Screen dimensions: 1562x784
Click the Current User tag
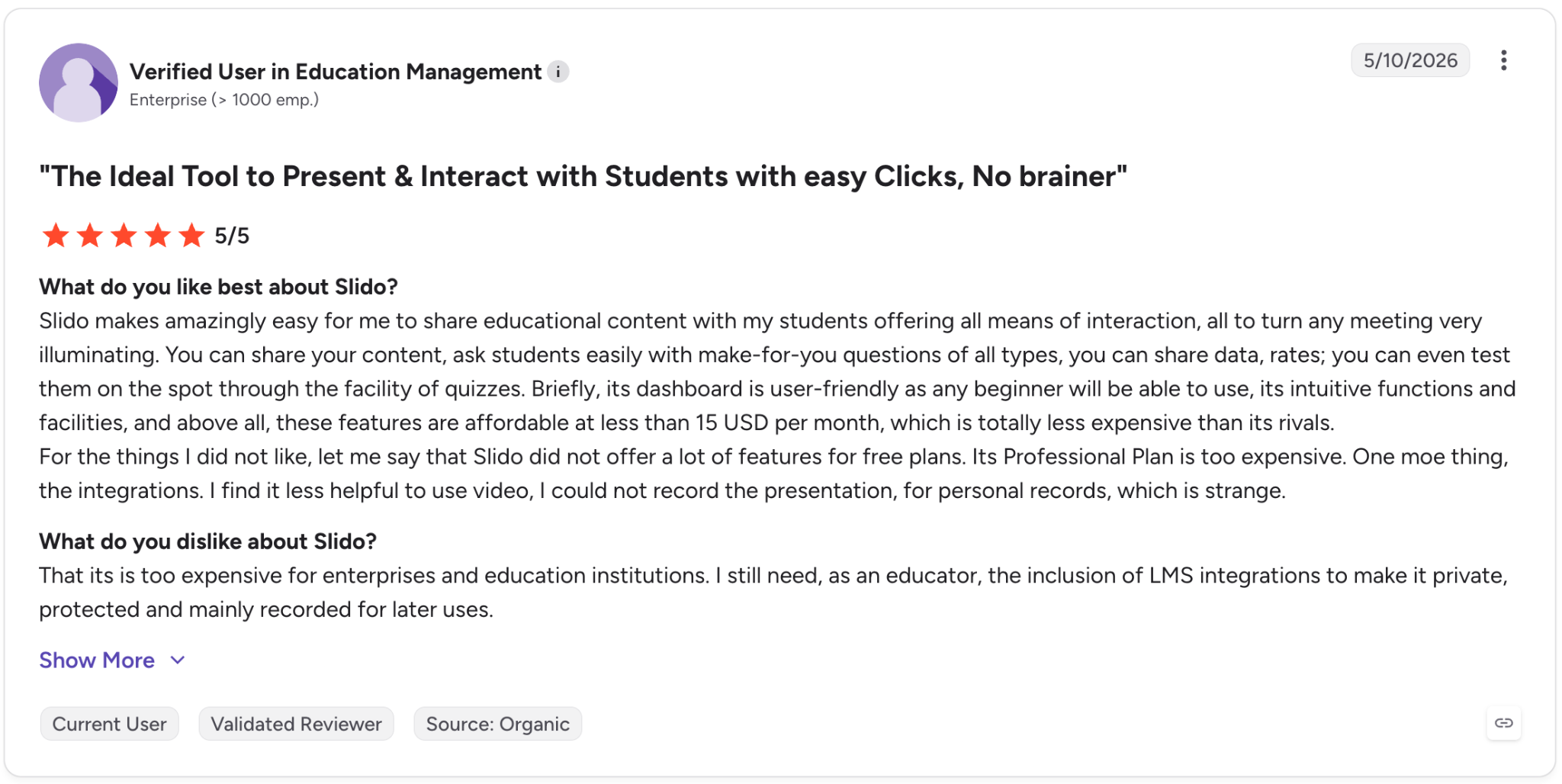[x=109, y=724]
